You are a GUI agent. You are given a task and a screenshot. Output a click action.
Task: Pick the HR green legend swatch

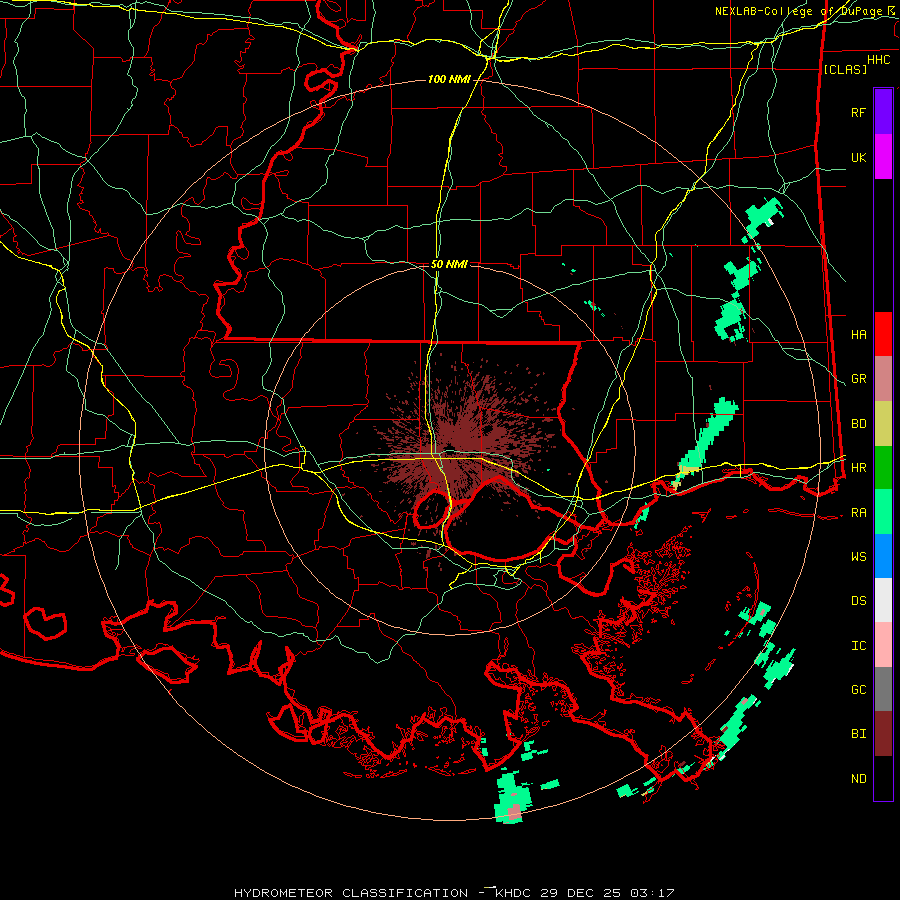[883, 467]
